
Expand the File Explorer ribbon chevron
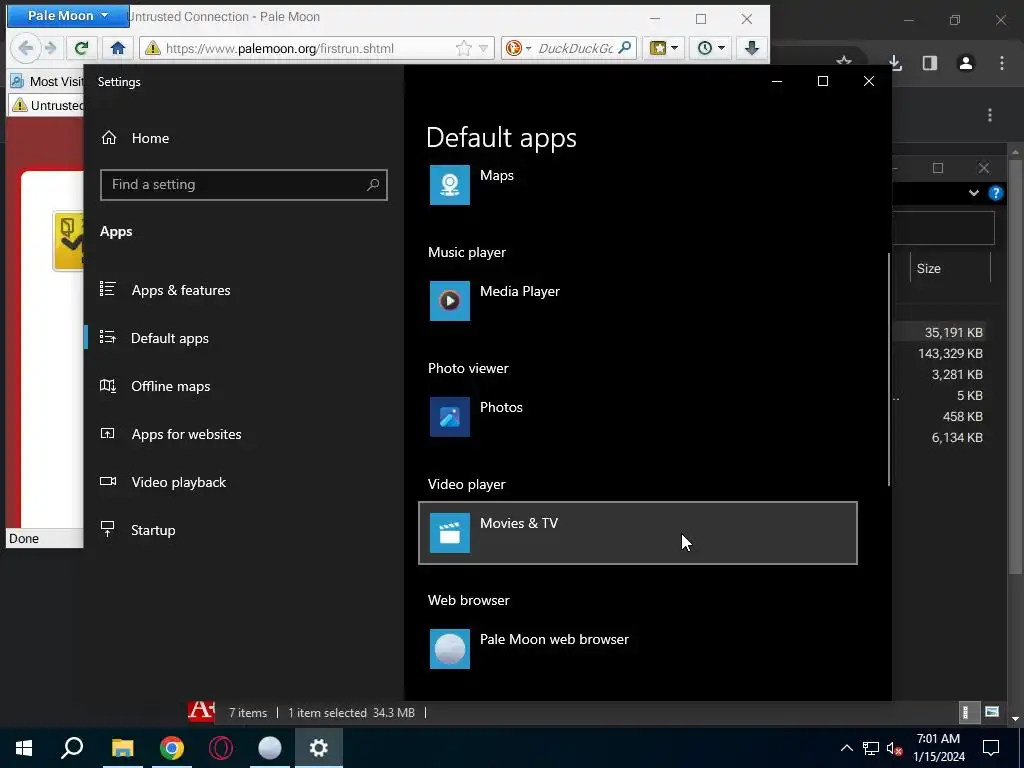(x=974, y=193)
